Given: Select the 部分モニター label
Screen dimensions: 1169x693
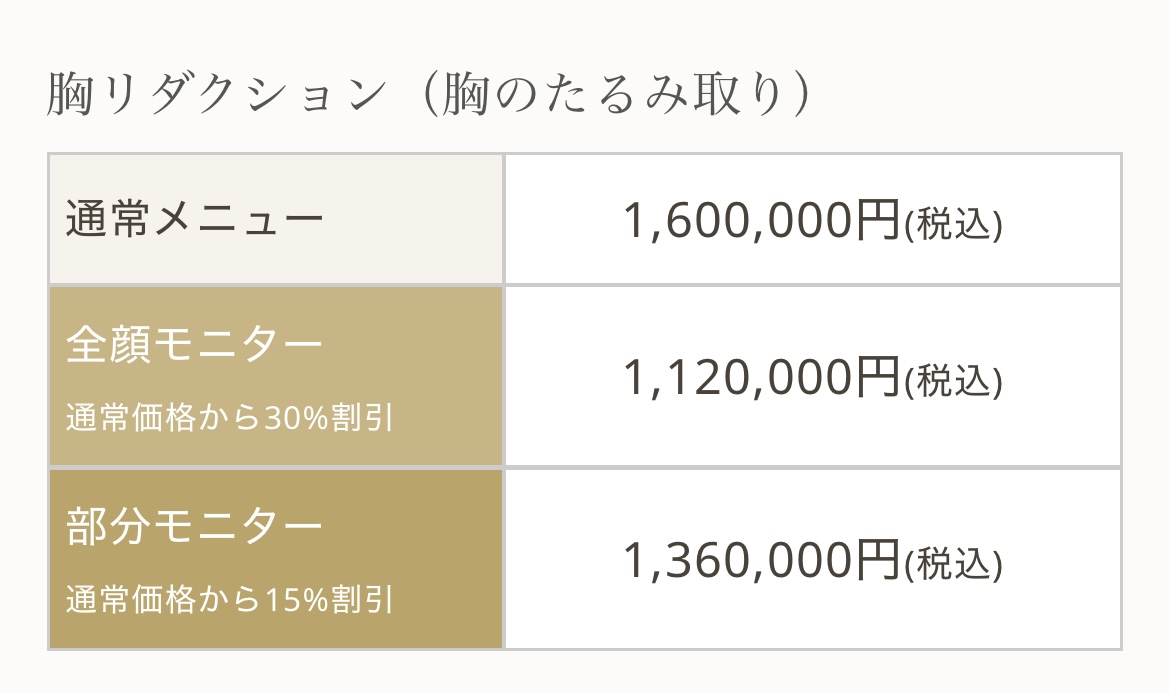Looking at the screenshot, I should [195, 527].
